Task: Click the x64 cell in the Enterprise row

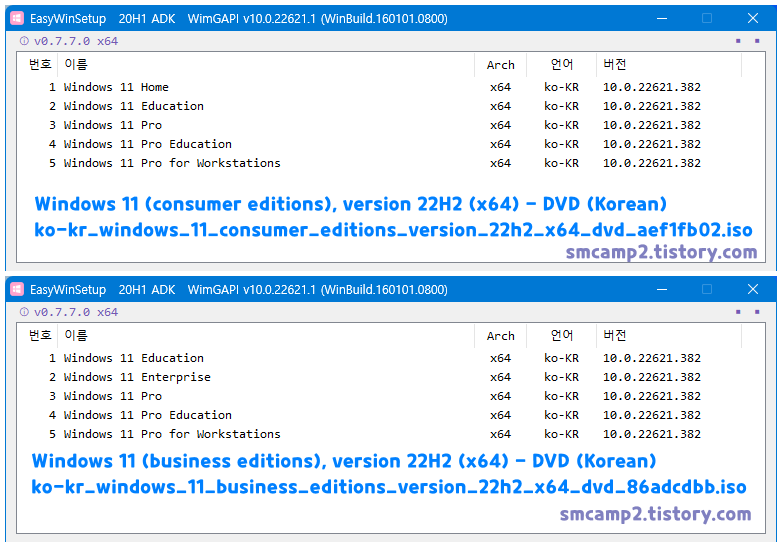Action: [x=500, y=377]
